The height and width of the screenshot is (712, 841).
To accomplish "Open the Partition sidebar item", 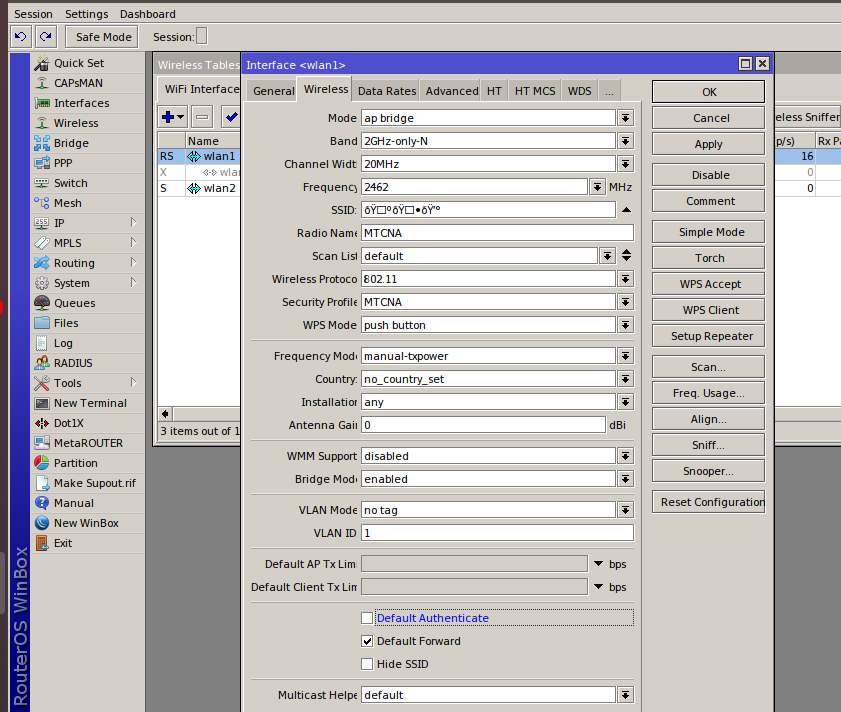I will point(75,463).
